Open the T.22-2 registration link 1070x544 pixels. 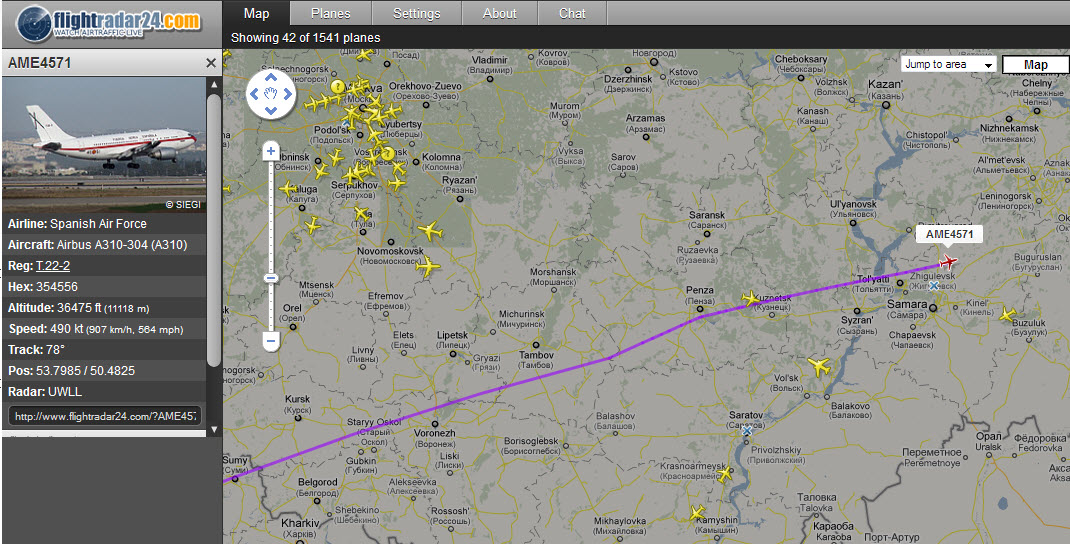pos(53,266)
